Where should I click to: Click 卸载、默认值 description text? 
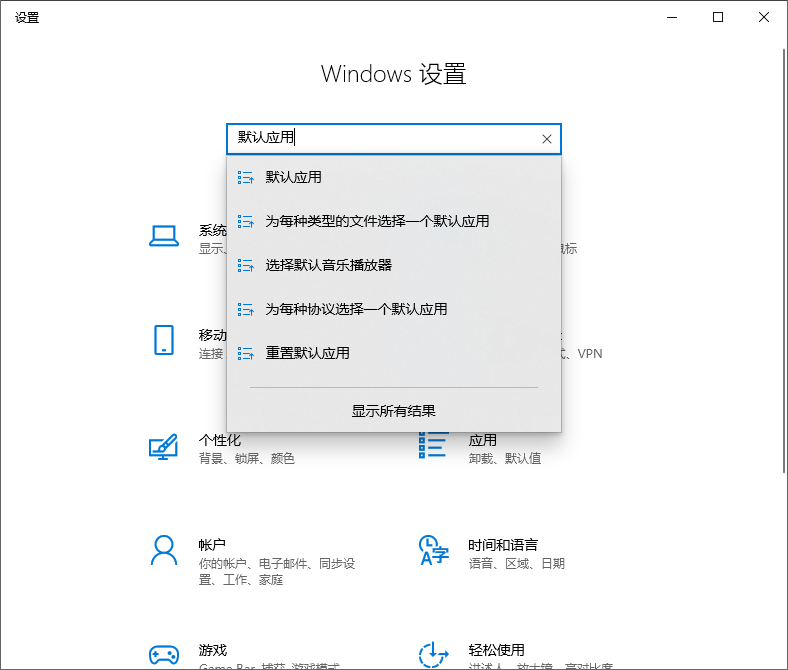pyautogui.click(x=505, y=458)
